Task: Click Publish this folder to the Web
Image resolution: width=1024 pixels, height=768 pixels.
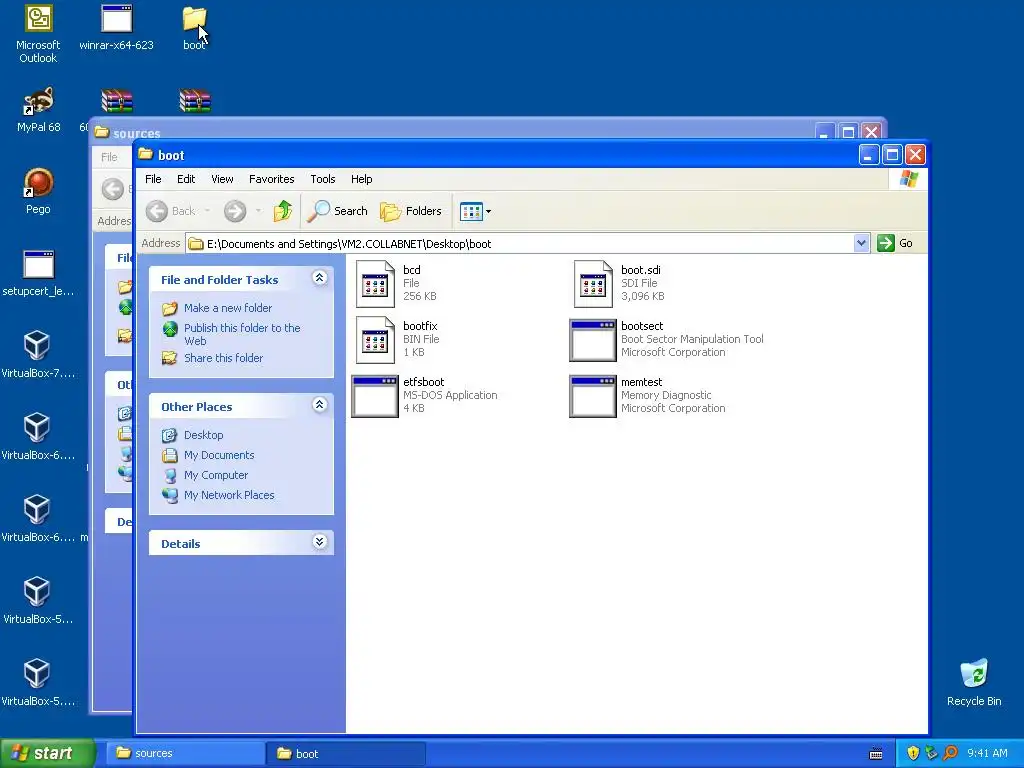Action: pyautogui.click(x=242, y=334)
